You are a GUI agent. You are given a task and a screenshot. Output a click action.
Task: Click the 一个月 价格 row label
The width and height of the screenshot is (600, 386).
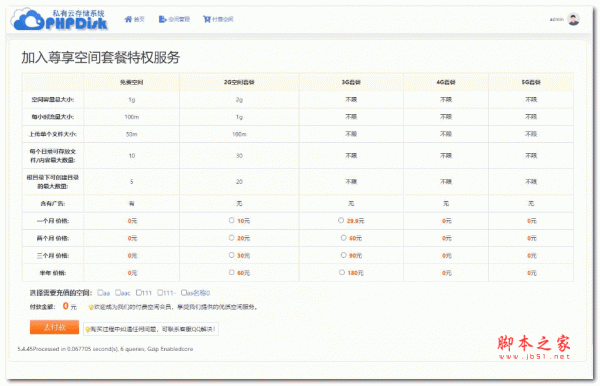(x=53, y=221)
